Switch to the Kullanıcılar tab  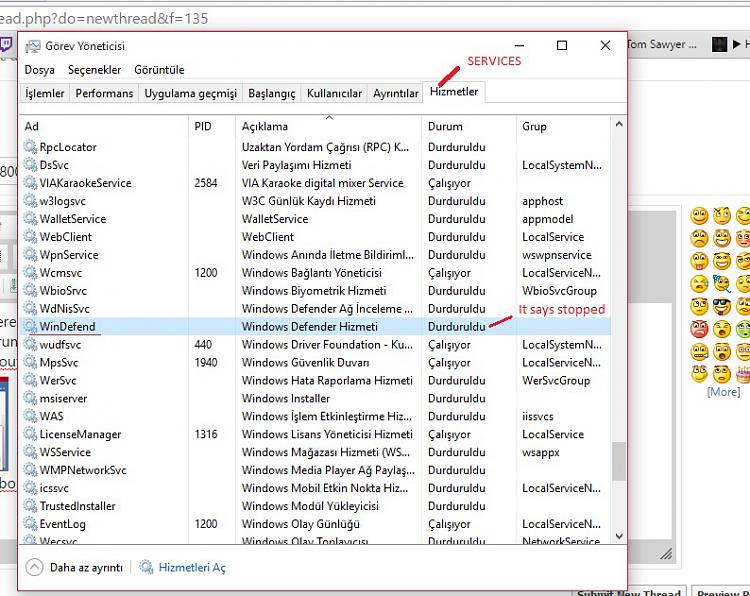click(x=334, y=93)
